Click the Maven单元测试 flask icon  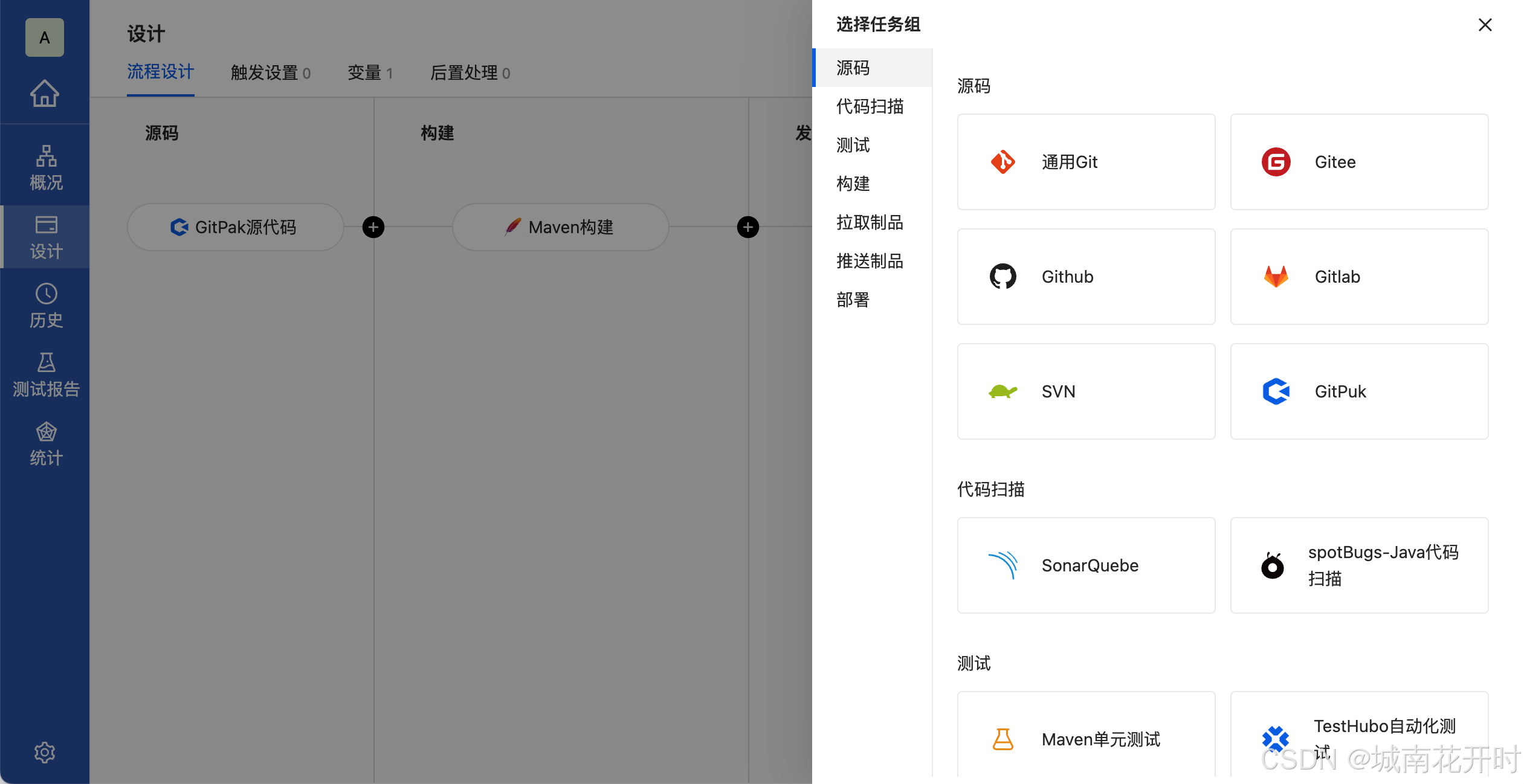(x=1003, y=739)
